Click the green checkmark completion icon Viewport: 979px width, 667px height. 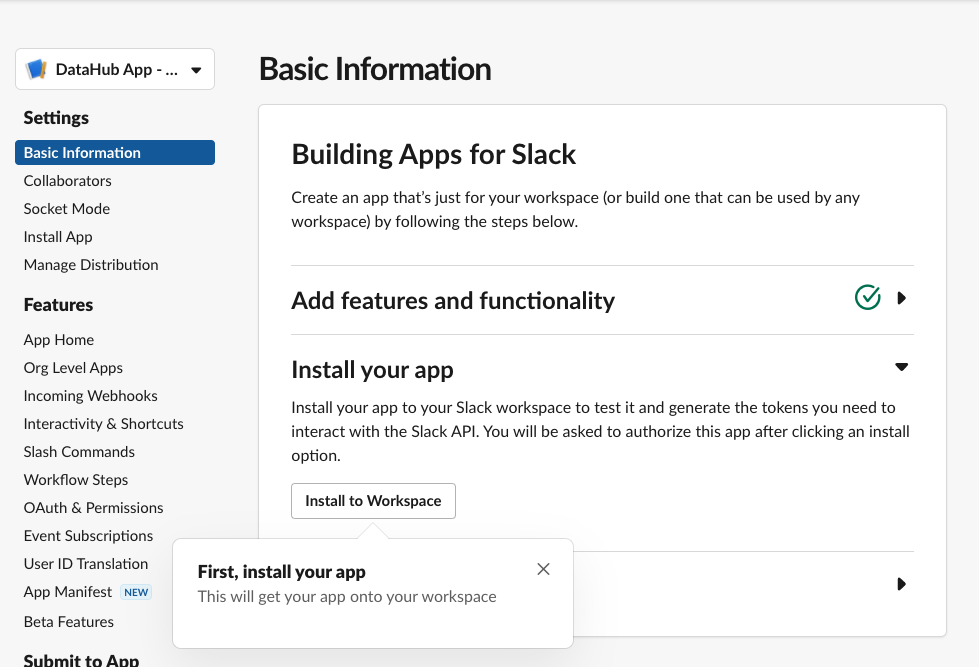pyautogui.click(x=867, y=297)
